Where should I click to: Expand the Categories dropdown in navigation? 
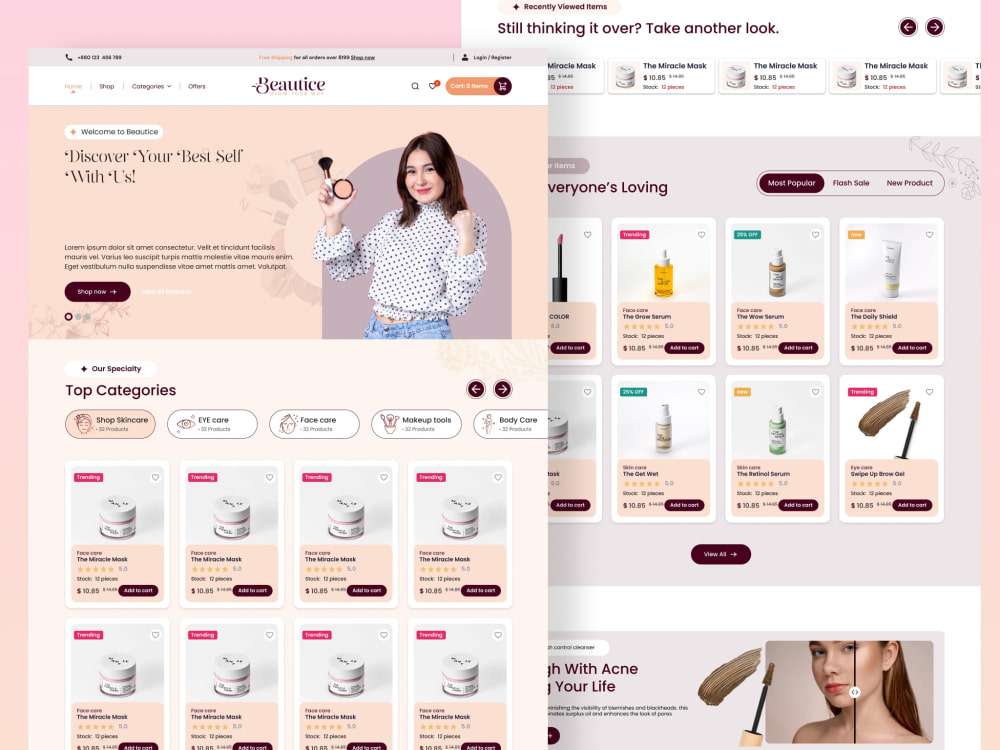pos(151,86)
